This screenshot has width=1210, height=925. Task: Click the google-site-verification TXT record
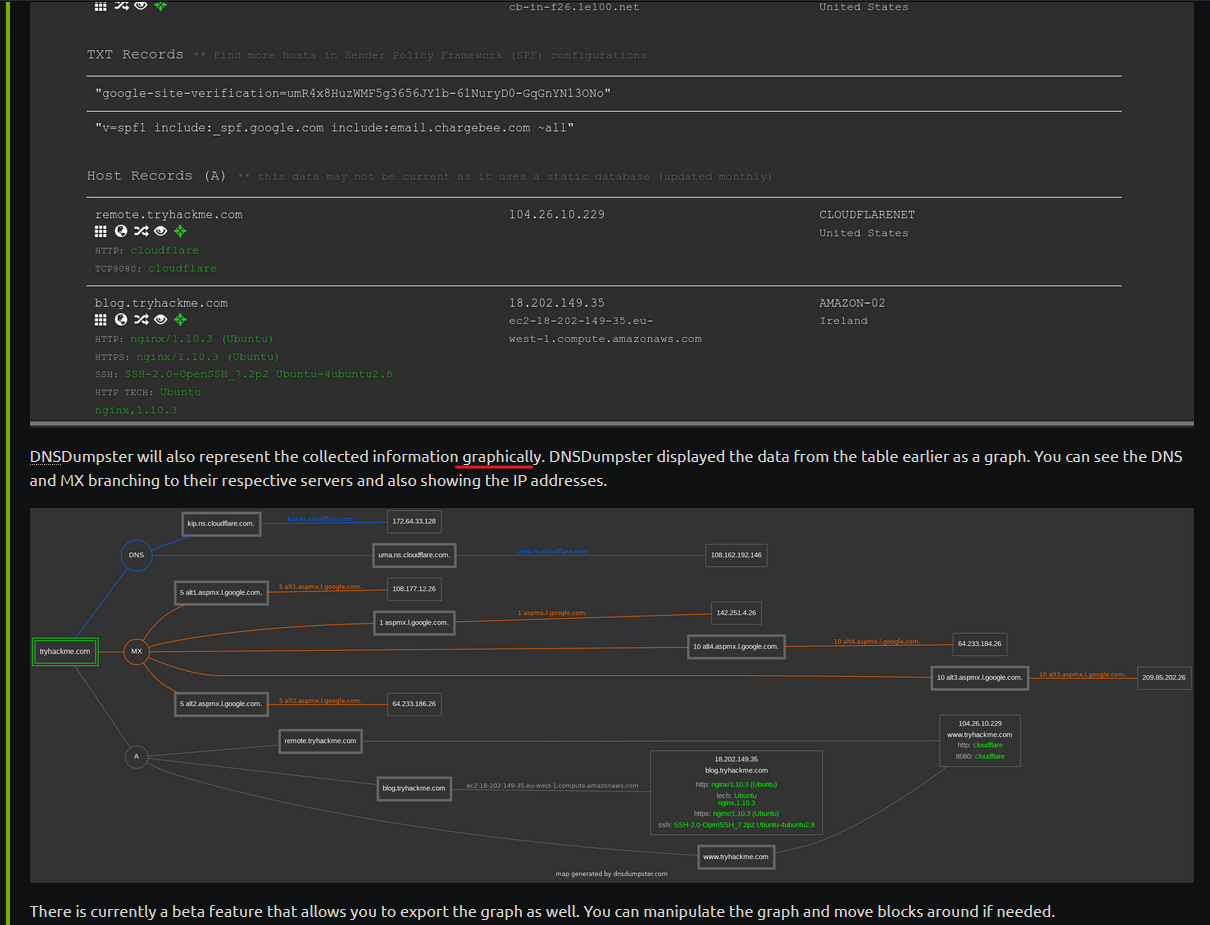point(353,93)
